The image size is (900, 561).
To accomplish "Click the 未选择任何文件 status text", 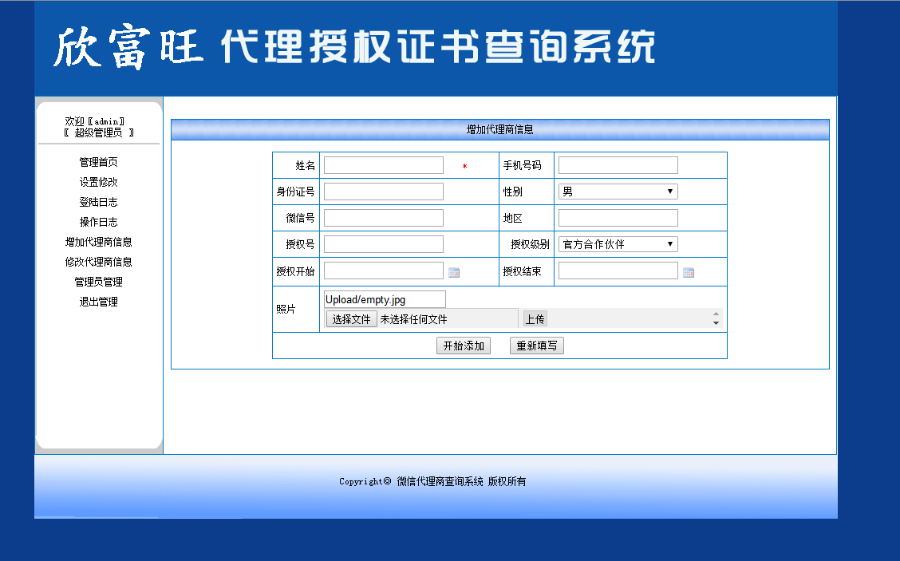I will pos(413,319).
